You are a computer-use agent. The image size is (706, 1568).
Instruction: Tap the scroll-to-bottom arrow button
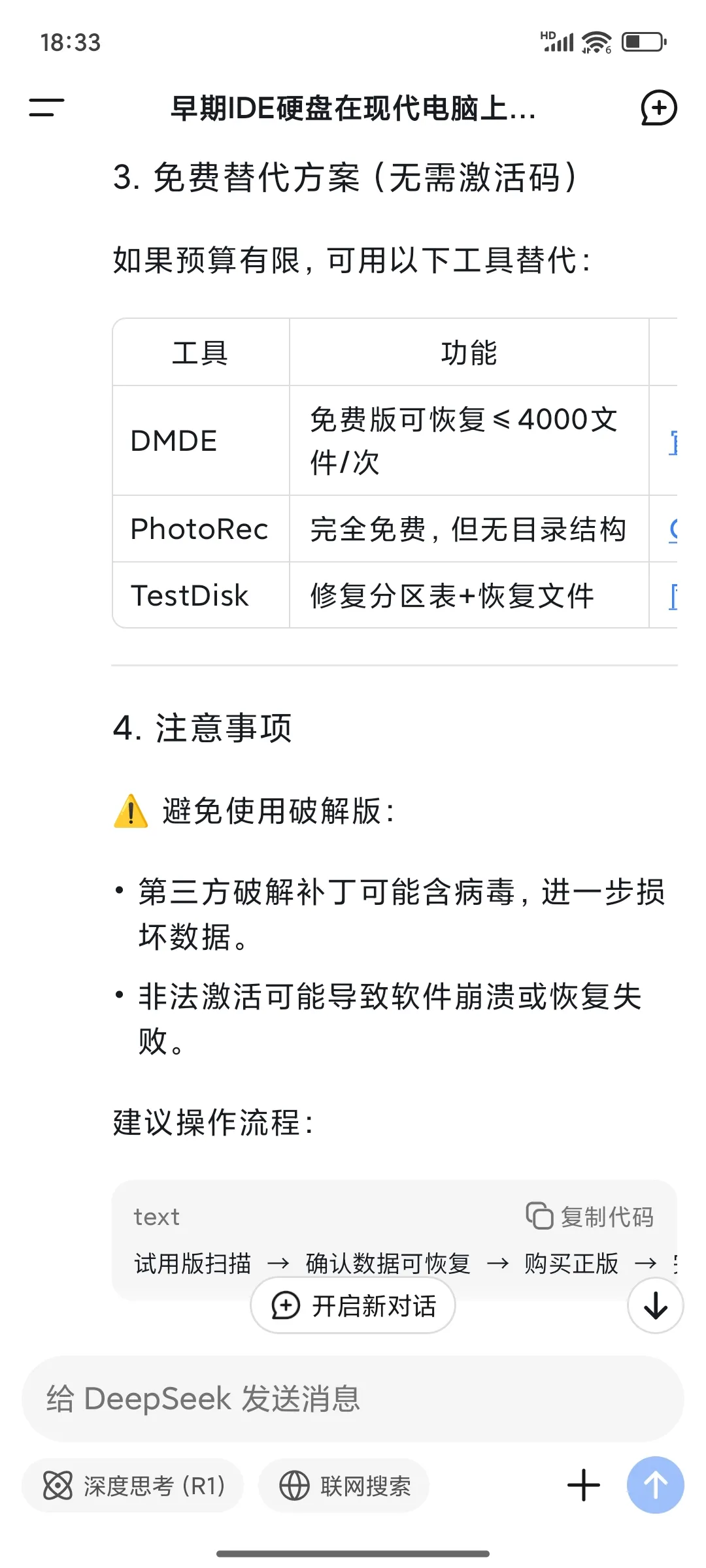655,1306
